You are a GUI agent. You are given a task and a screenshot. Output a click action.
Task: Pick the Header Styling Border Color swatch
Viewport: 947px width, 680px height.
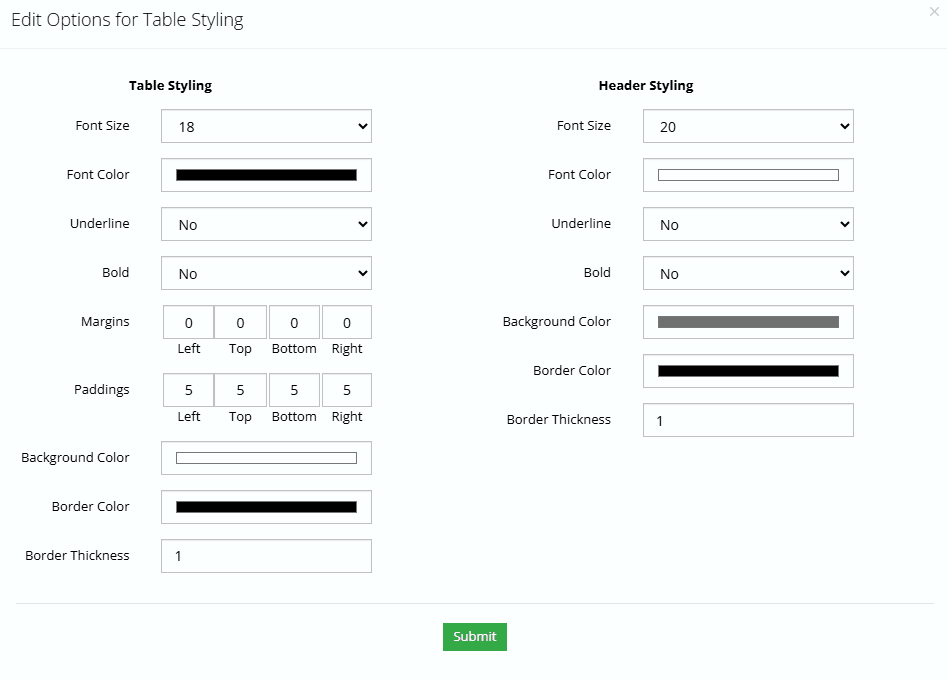tap(748, 371)
